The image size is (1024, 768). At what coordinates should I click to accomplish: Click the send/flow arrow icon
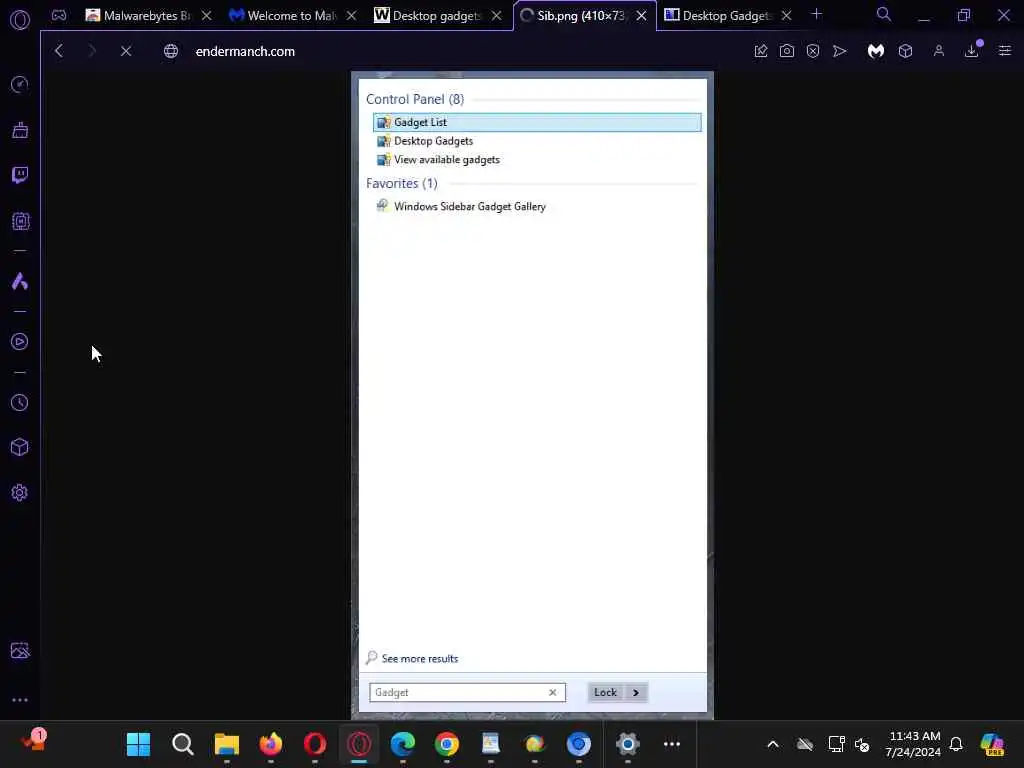click(840, 51)
